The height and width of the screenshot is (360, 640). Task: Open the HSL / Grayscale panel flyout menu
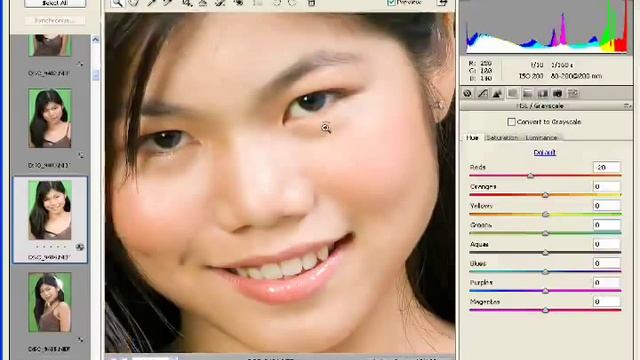pyautogui.click(x=627, y=106)
